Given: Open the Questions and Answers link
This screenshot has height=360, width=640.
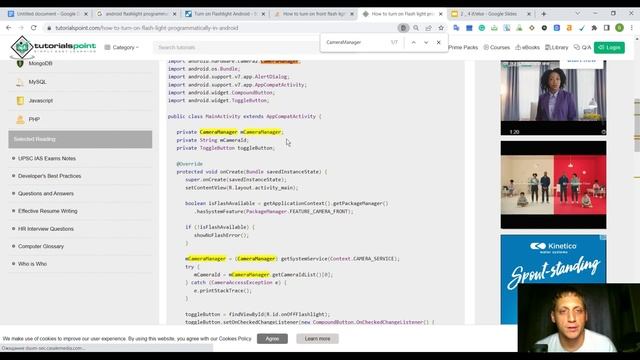Looking at the screenshot, I should click(x=46, y=193).
